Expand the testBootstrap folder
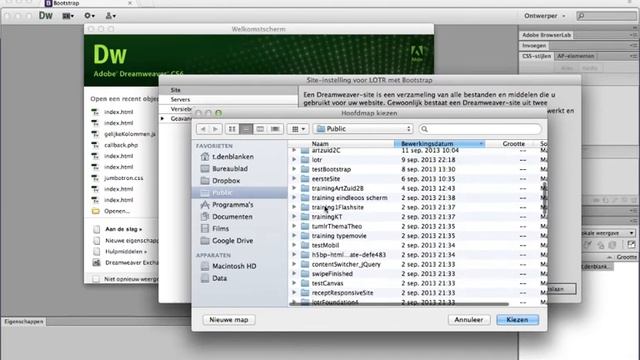The height and width of the screenshot is (360, 640). coord(294,169)
